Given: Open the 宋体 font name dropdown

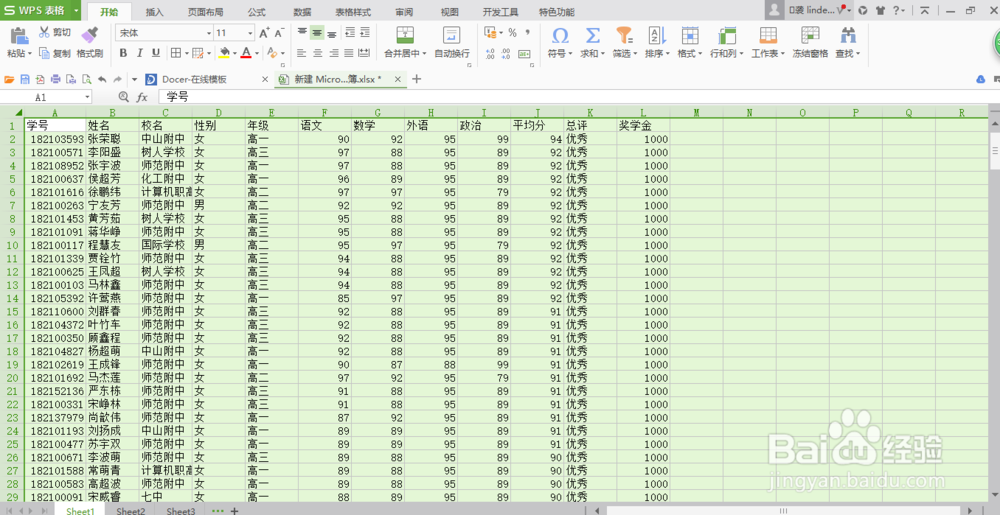Looking at the screenshot, I should [x=209, y=33].
